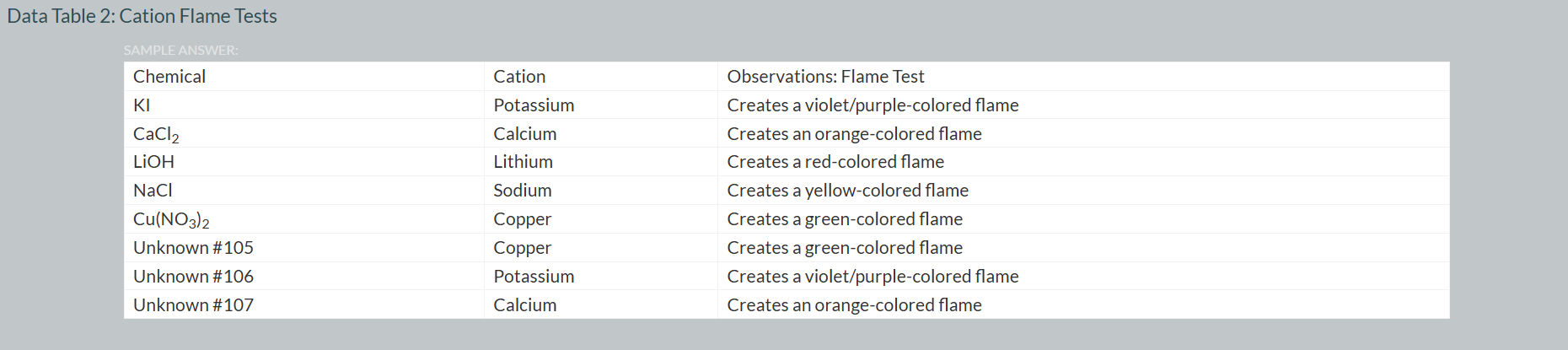Viewport: 1568px width, 350px height.
Task: Select the Cation column header
Action: tap(519, 77)
